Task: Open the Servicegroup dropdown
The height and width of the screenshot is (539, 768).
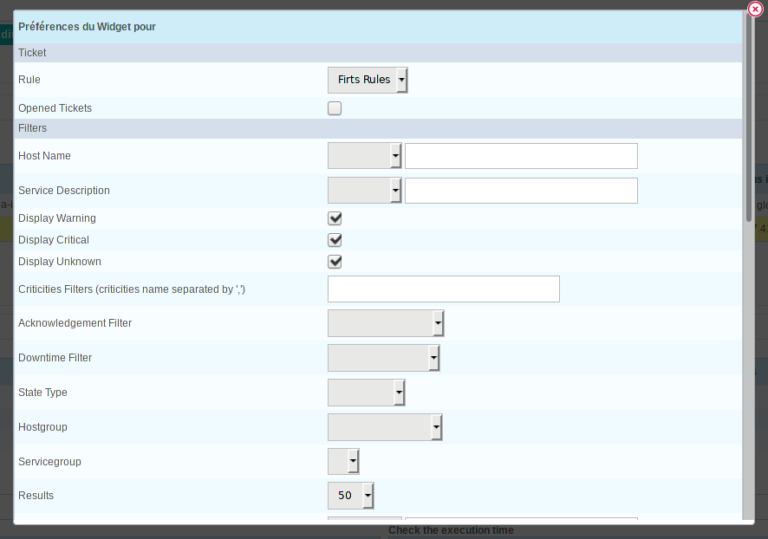Action: coord(343,461)
